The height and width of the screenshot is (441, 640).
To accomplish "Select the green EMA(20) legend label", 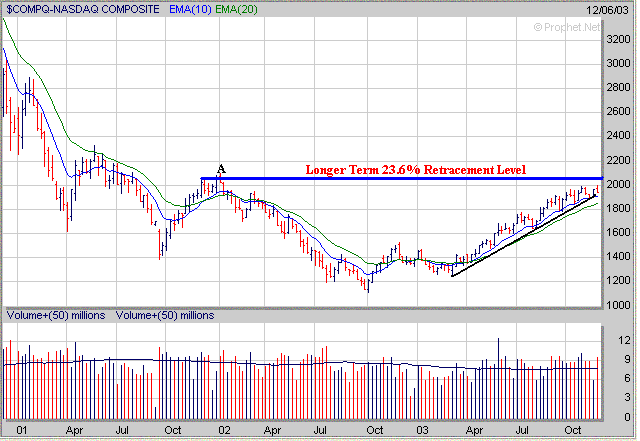I will pos(236,9).
